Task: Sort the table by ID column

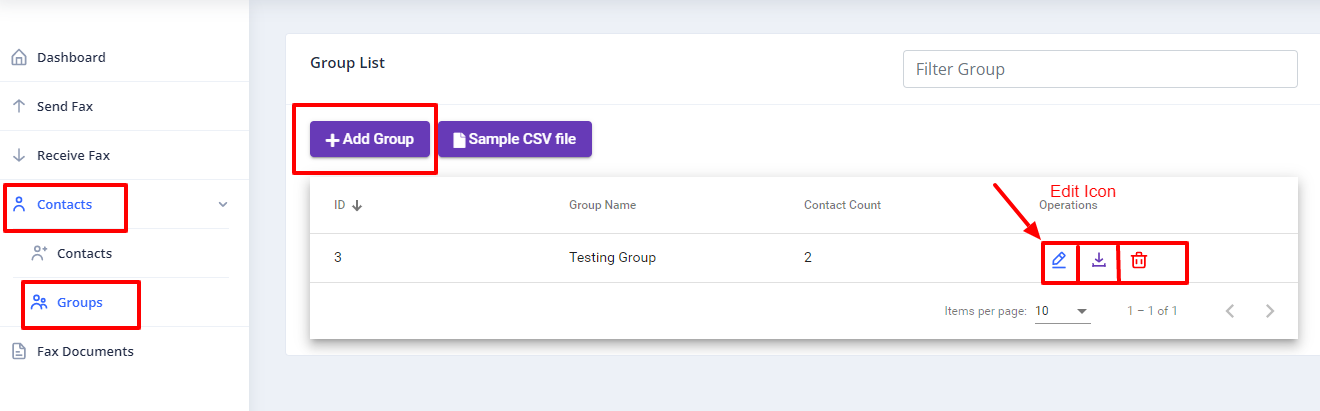Action: [x=347, y=205]
